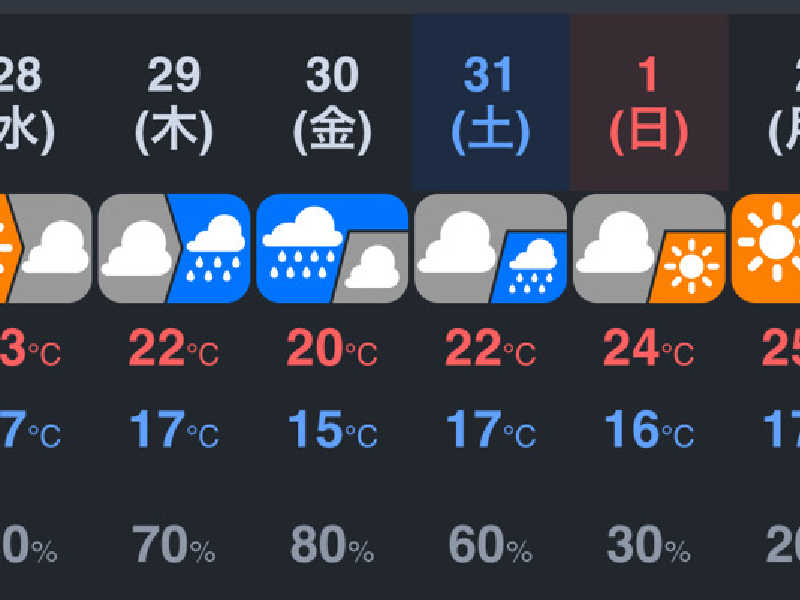
Task: Open the red Sunday 1 (日) column
Action: point(649,102)
